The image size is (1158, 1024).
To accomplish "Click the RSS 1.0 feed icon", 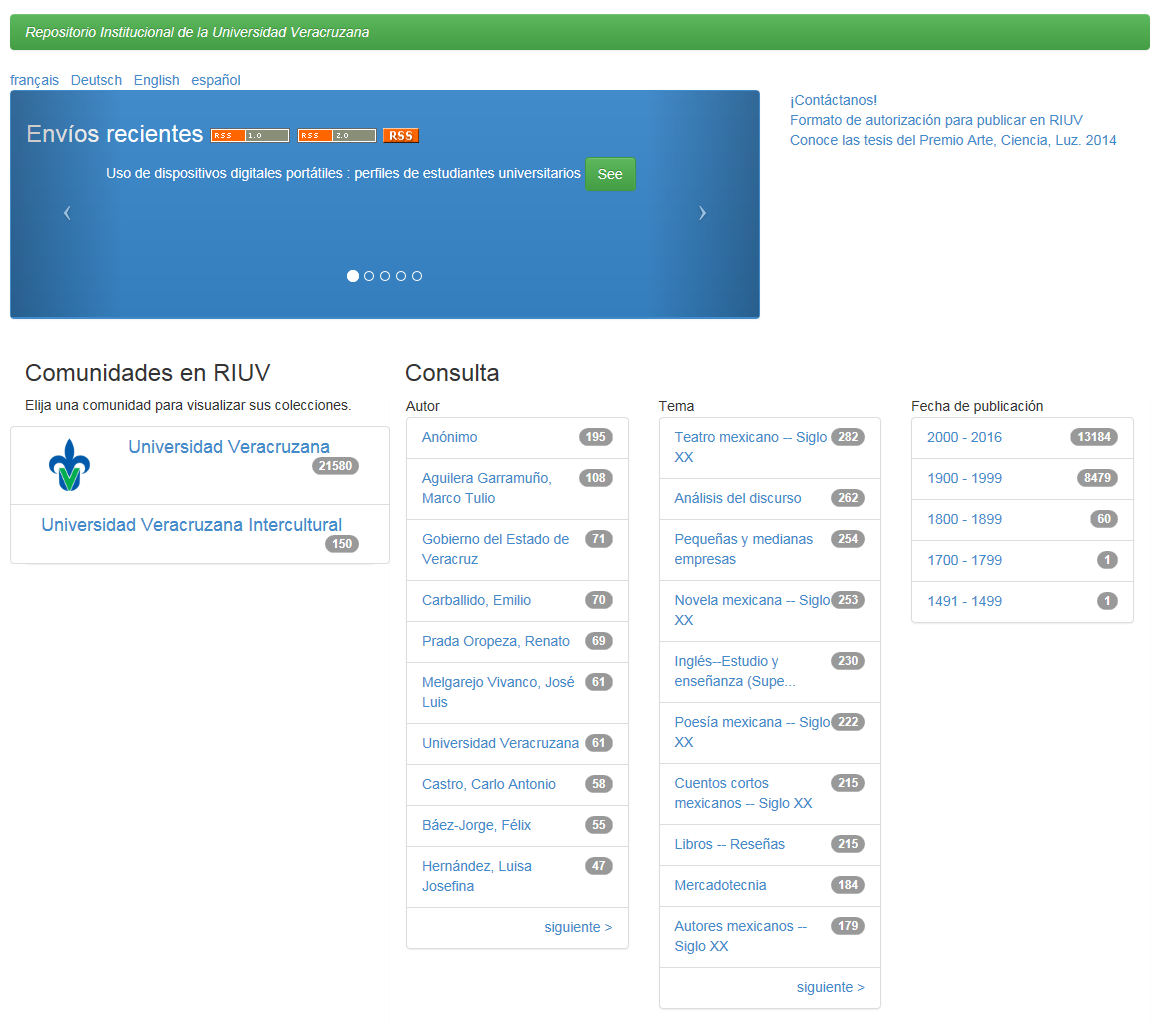I will [249, 136].
